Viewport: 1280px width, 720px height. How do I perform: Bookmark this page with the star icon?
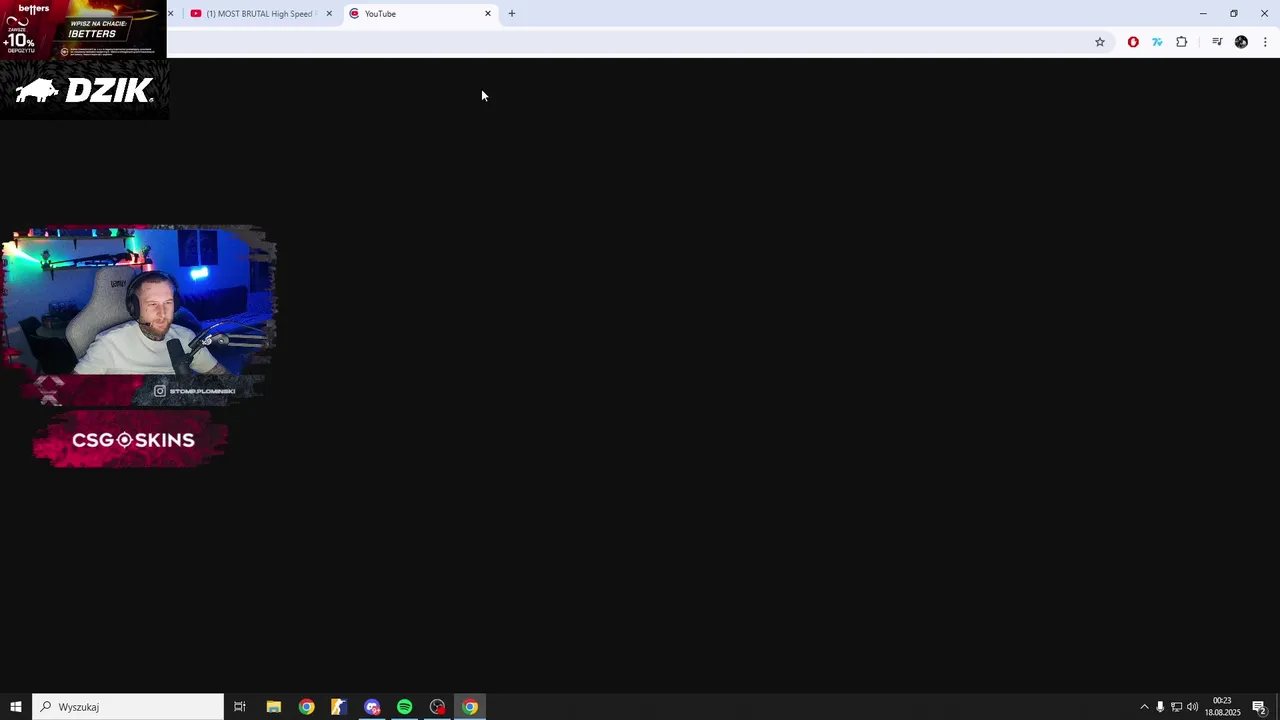coord(1100,42)
